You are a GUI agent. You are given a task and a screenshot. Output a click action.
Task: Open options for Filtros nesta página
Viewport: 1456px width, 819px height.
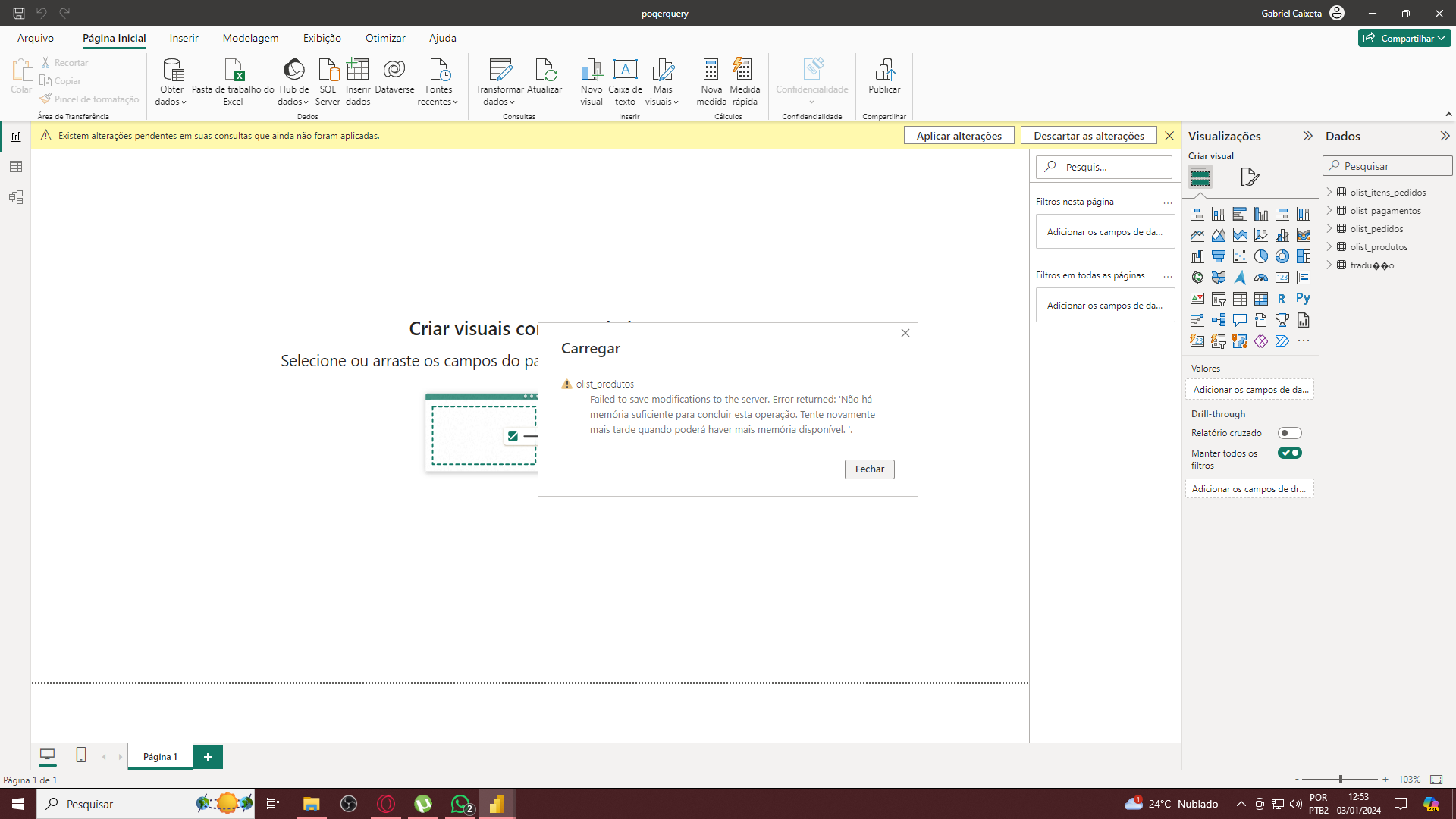(1168, 202)
